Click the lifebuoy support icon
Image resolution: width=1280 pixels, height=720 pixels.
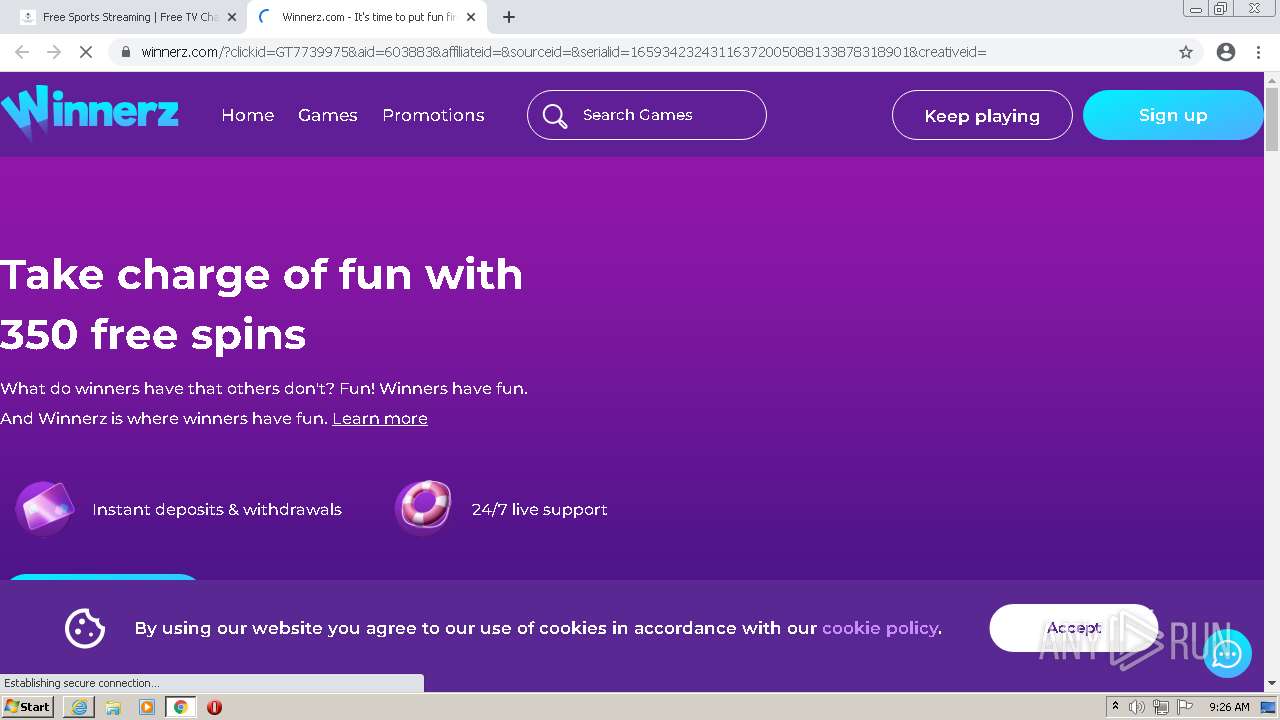pyautogui.click(x=424, y=507)
